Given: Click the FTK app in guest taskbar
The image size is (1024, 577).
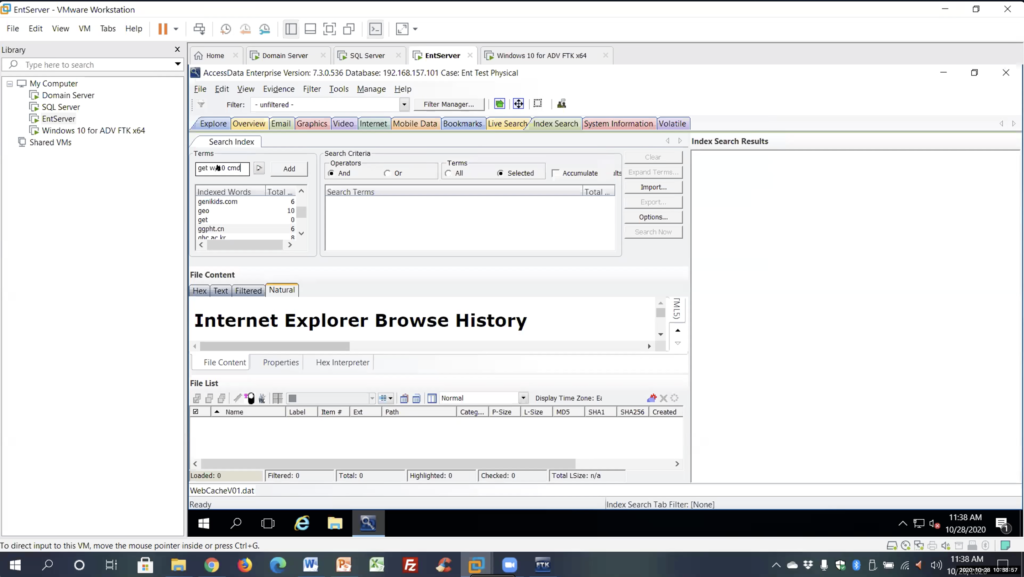Looking at the screenshot, I should click(x=368, y=523).
